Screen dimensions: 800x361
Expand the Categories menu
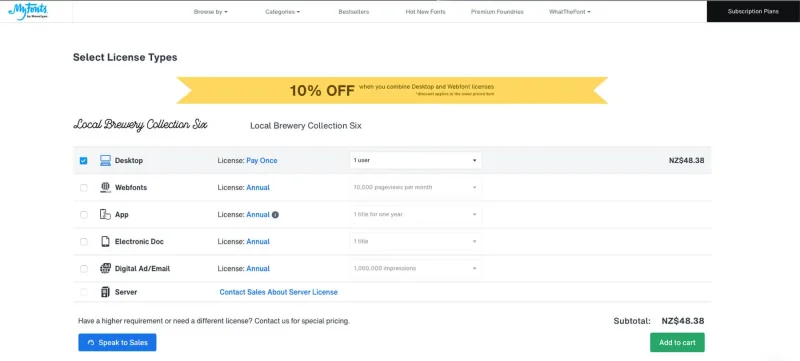point(282,12)
